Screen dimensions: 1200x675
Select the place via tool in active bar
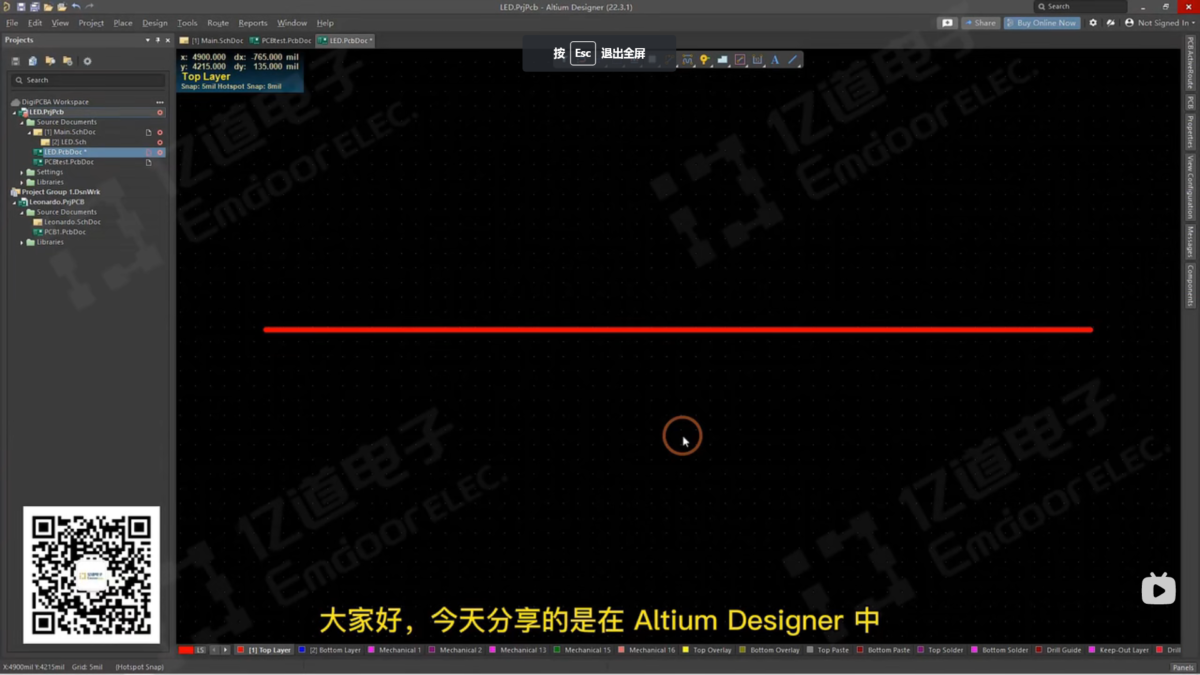click(705, 60)
